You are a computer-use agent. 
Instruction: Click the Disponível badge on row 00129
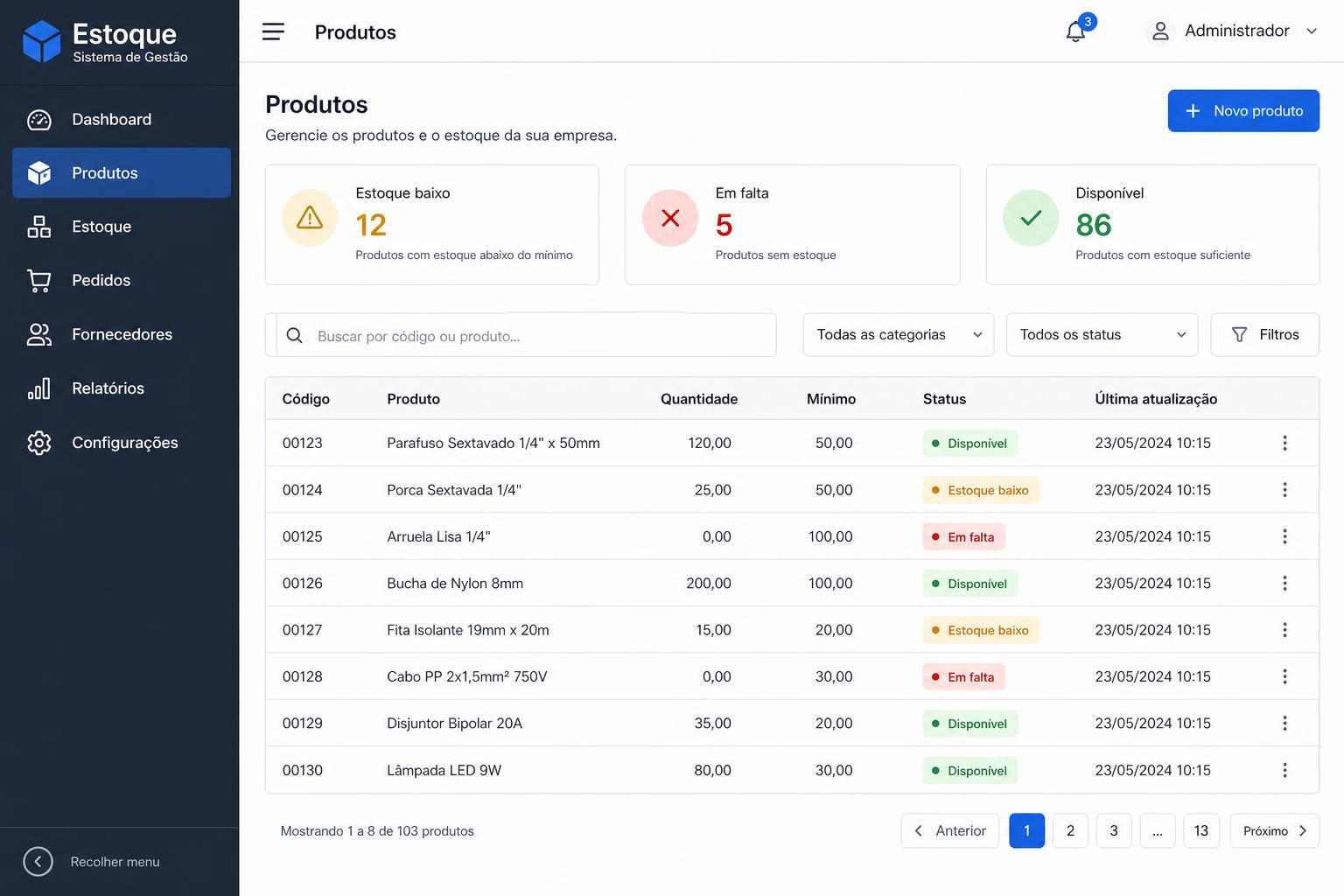coord(970,724)
